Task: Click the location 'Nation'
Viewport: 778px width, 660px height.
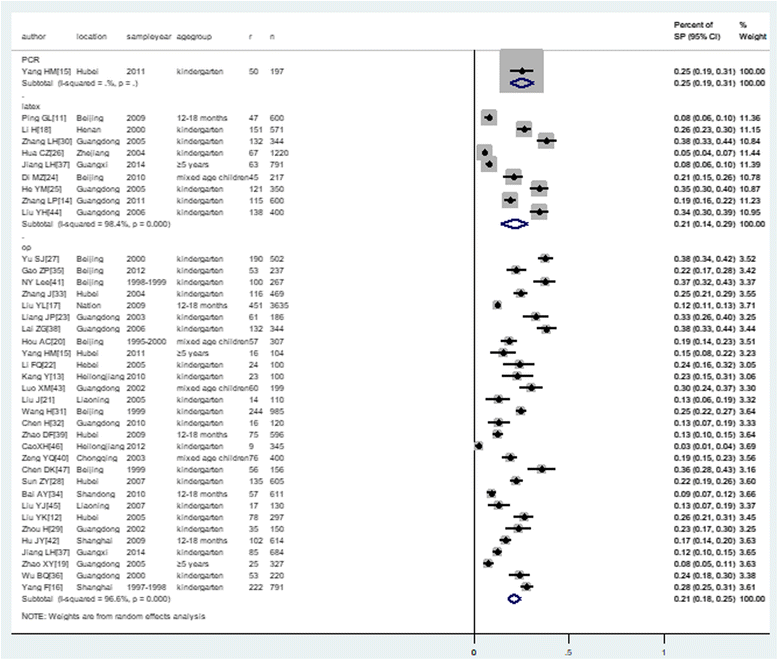Action: pyautogui.click(x=88, y=306)
